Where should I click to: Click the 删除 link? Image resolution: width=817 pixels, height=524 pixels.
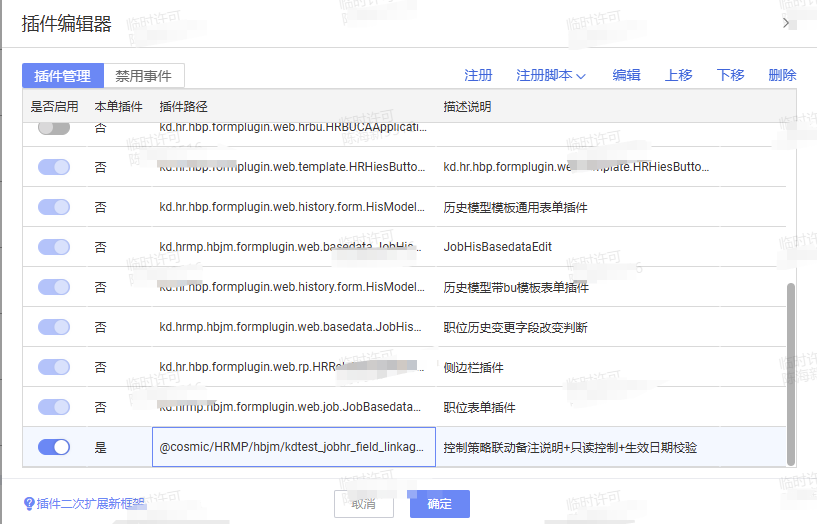coord(782,76)
